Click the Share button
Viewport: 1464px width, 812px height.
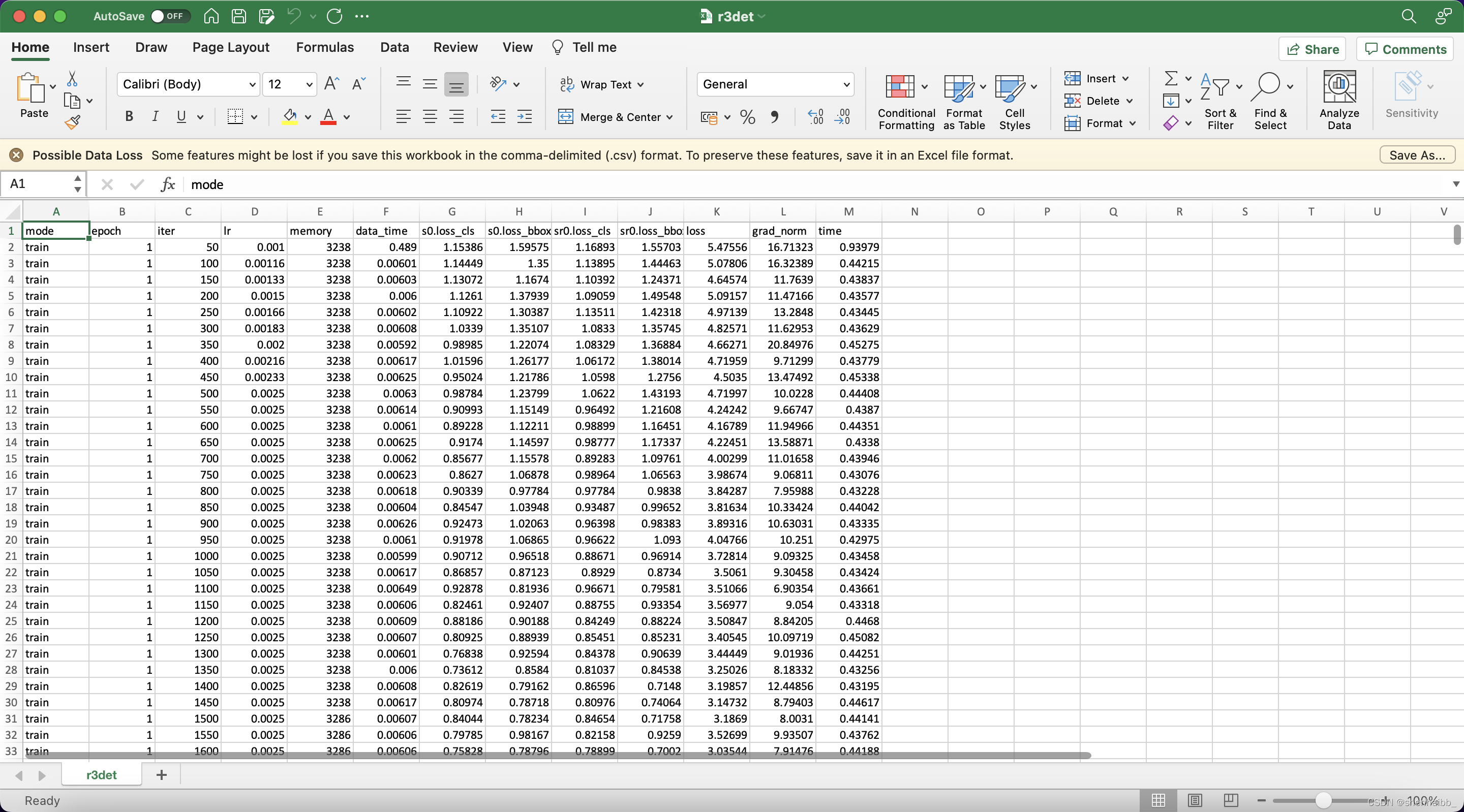tap(1312, 49)
